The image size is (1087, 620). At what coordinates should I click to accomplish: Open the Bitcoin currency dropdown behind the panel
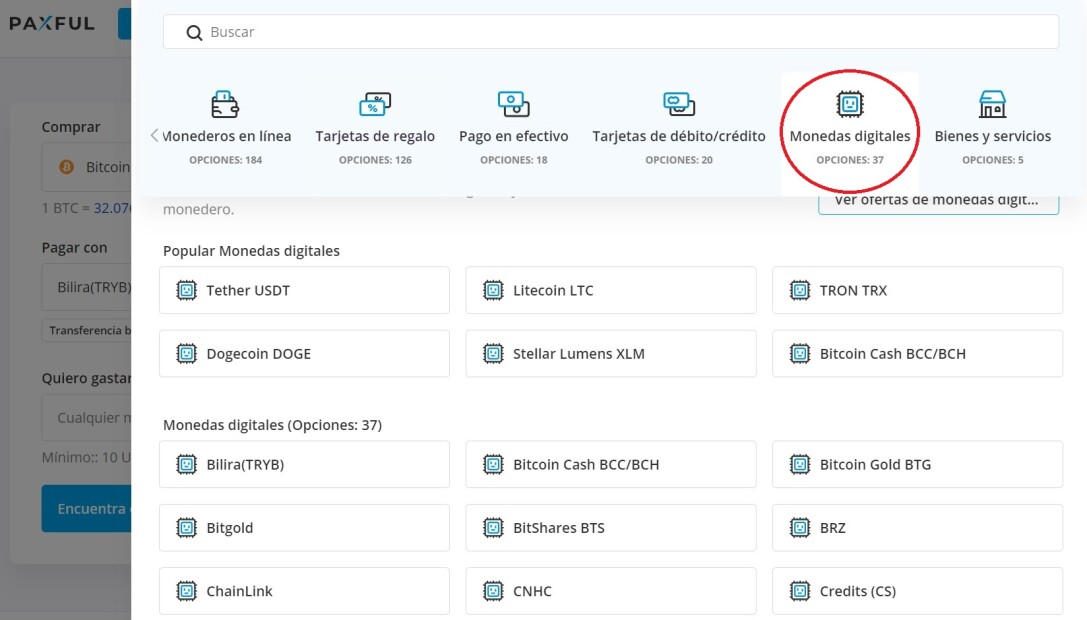(86, 167)
